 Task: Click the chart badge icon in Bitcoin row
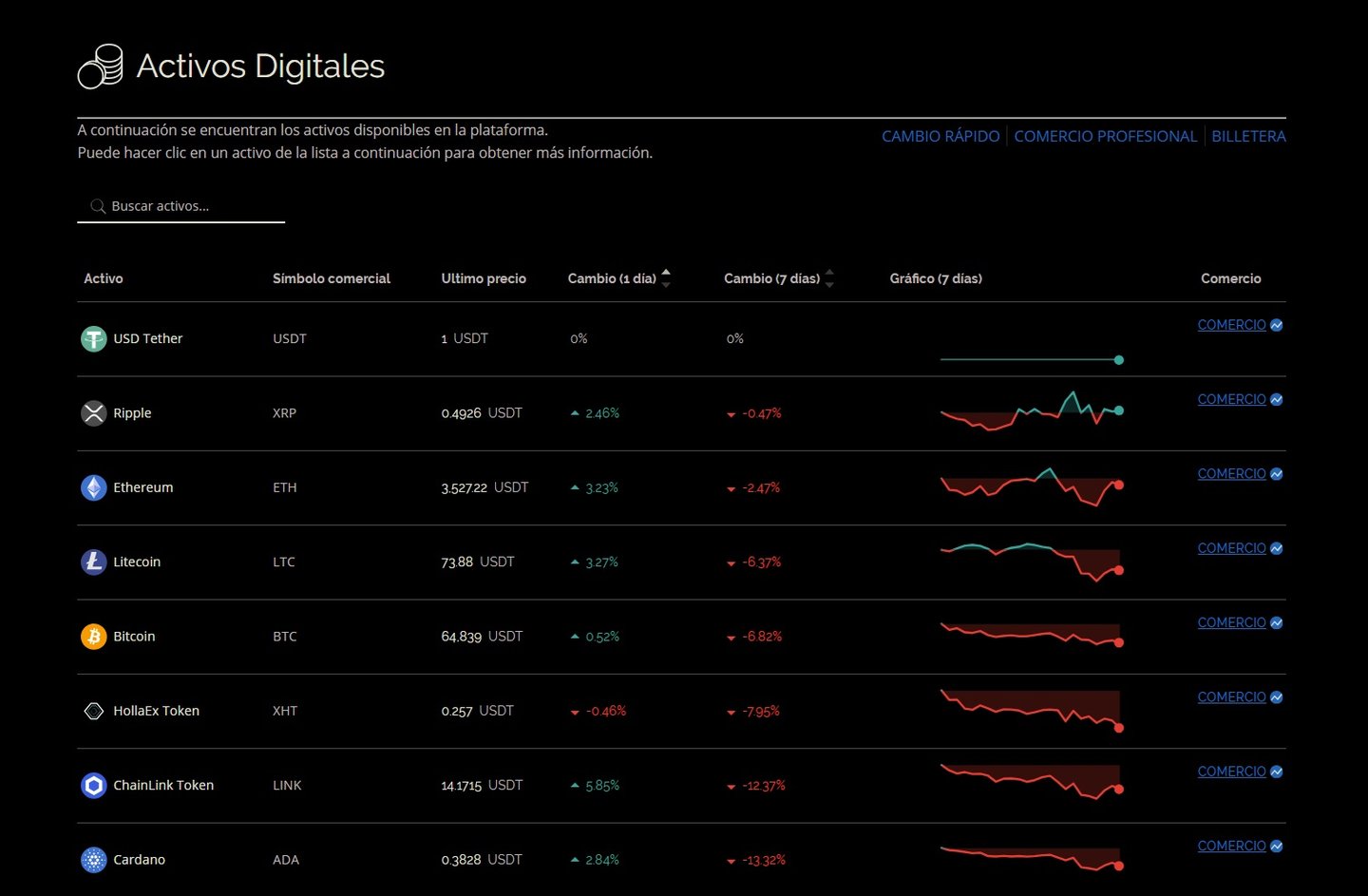point(1276,622)
